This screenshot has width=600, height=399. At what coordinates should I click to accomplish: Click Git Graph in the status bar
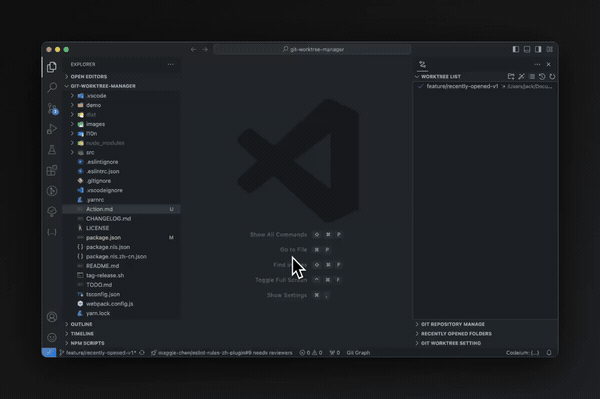[358, 353]
